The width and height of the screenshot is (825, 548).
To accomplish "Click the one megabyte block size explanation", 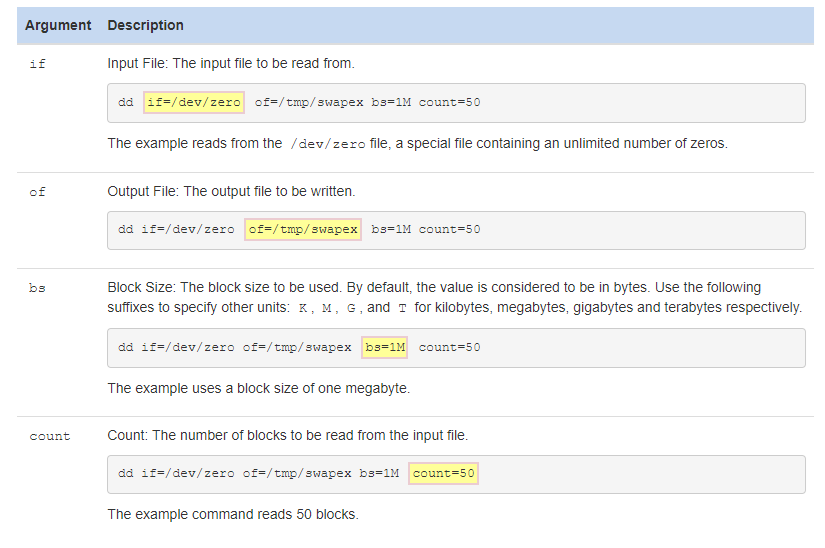I will click(259, 388).
